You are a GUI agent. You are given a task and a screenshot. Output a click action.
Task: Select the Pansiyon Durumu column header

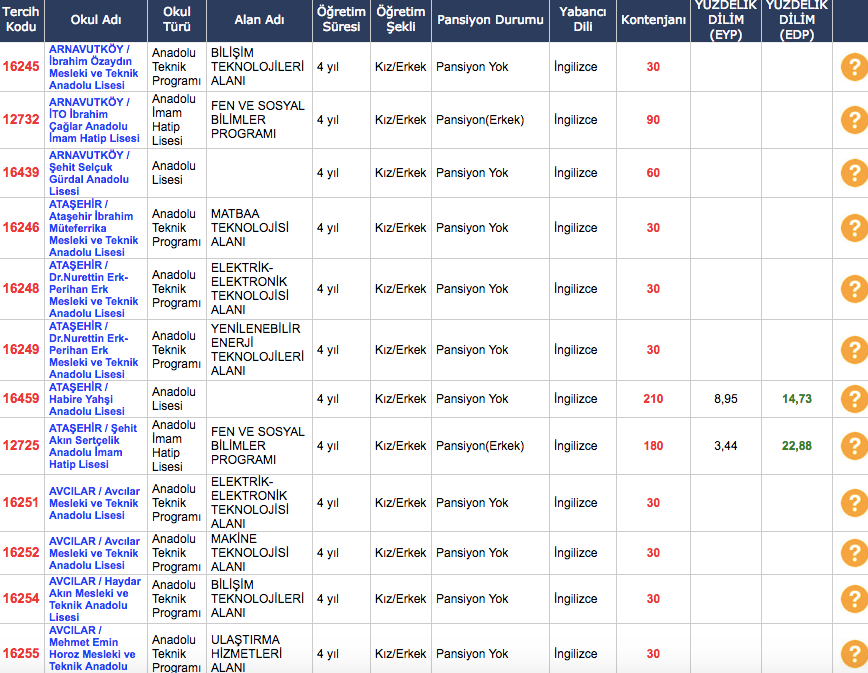490,20
